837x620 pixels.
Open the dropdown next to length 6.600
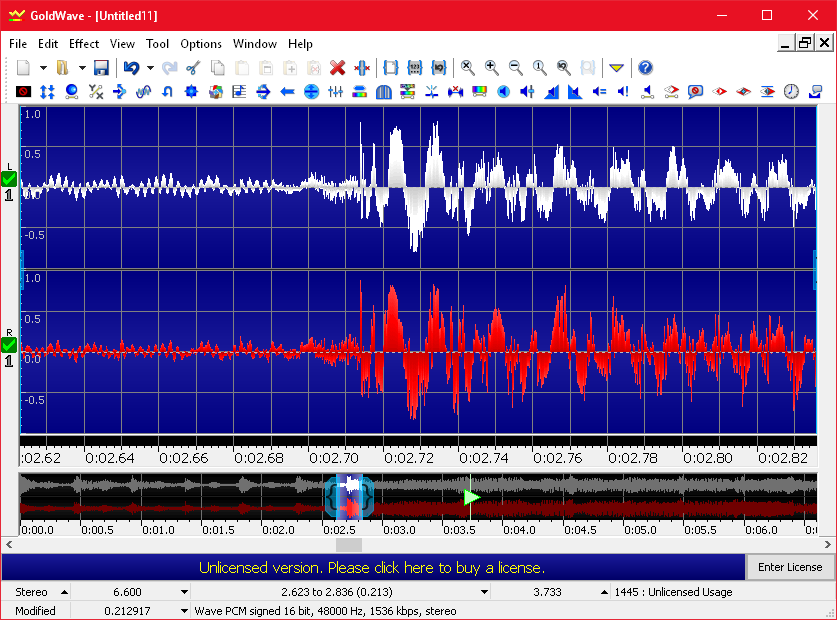pyautogui.click(x=184, y=592)
